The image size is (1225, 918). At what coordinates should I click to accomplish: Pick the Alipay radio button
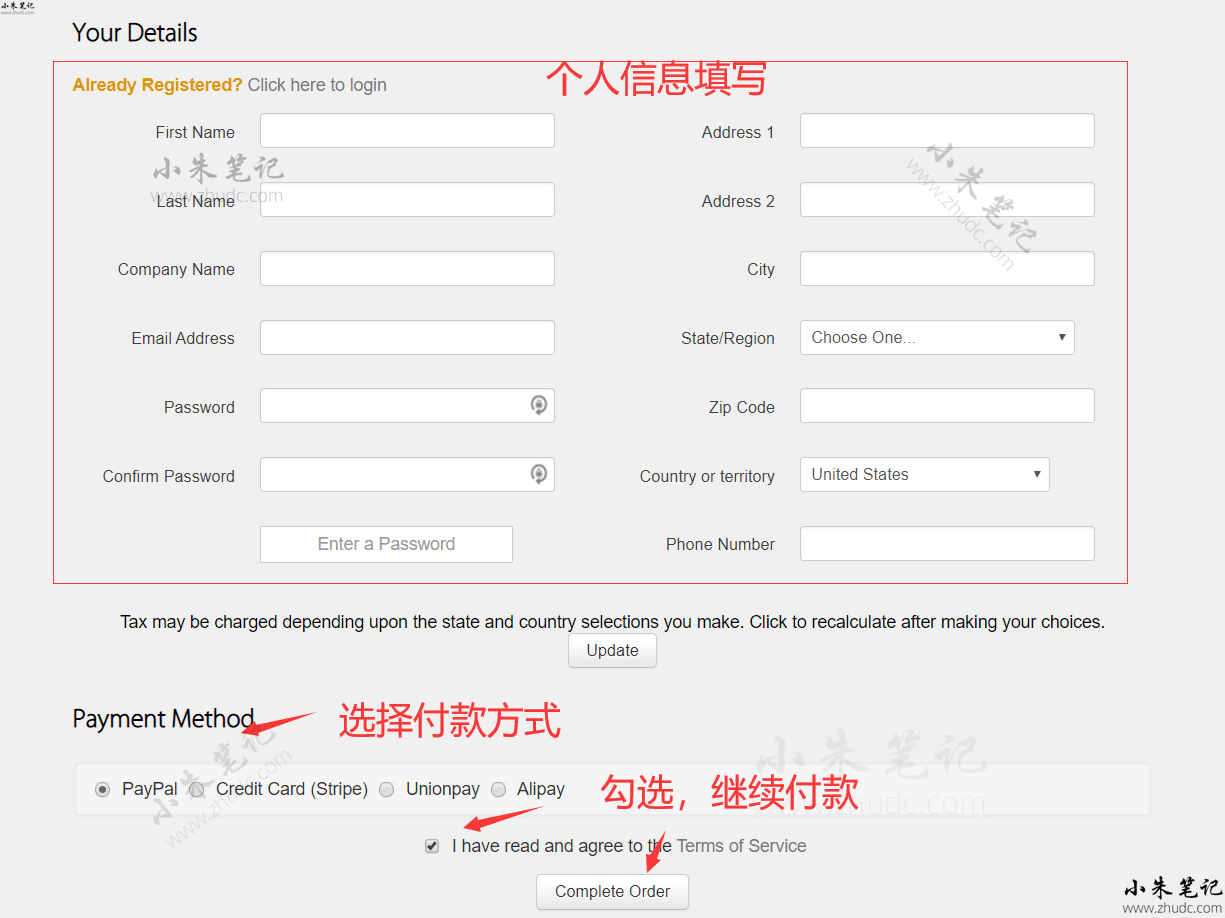pyautogui.click(x=498, y=790)
